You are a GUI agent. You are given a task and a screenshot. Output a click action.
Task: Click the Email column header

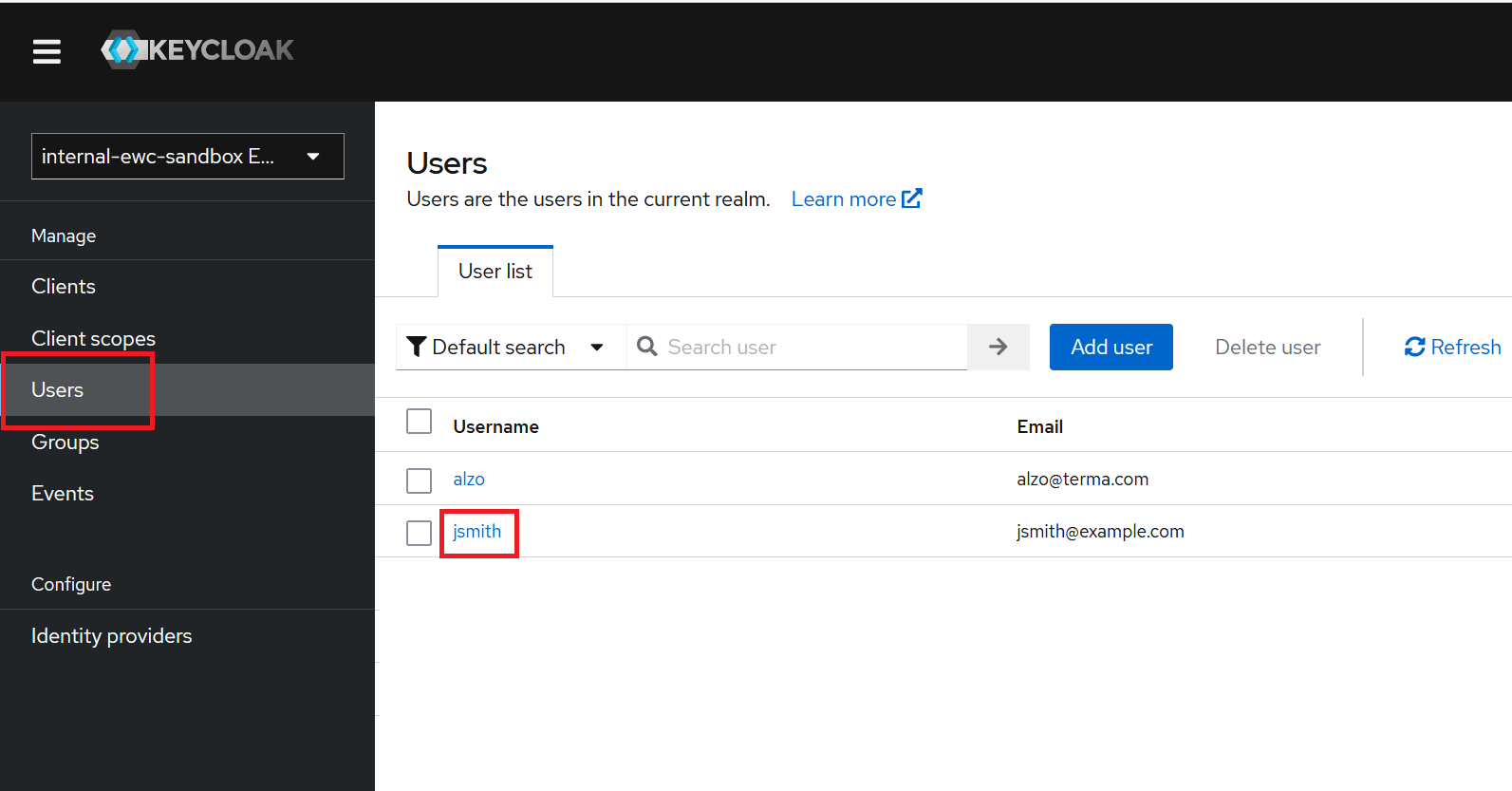click(1040, 427)
